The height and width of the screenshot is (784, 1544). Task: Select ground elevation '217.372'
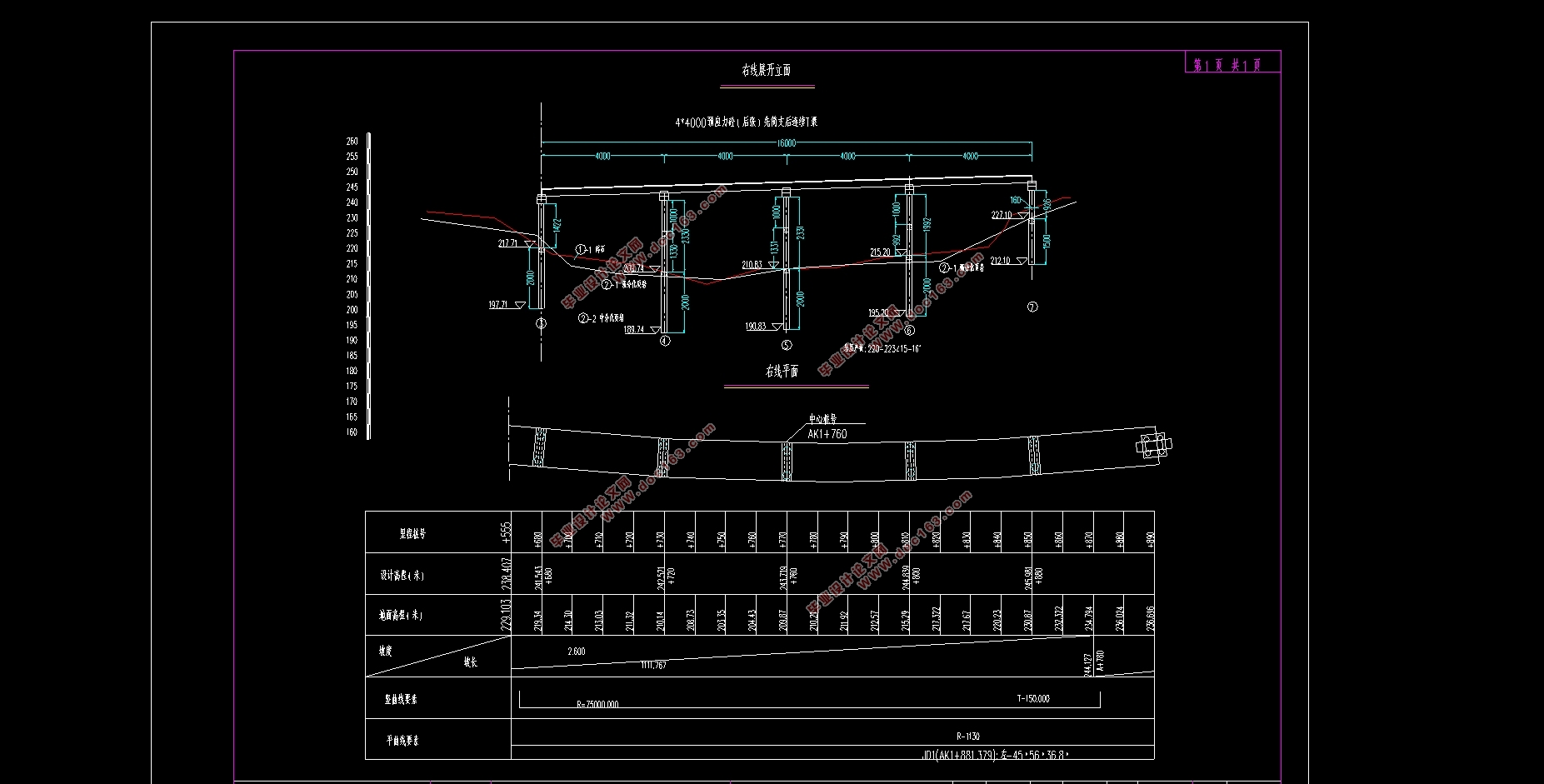click(937, 619)
